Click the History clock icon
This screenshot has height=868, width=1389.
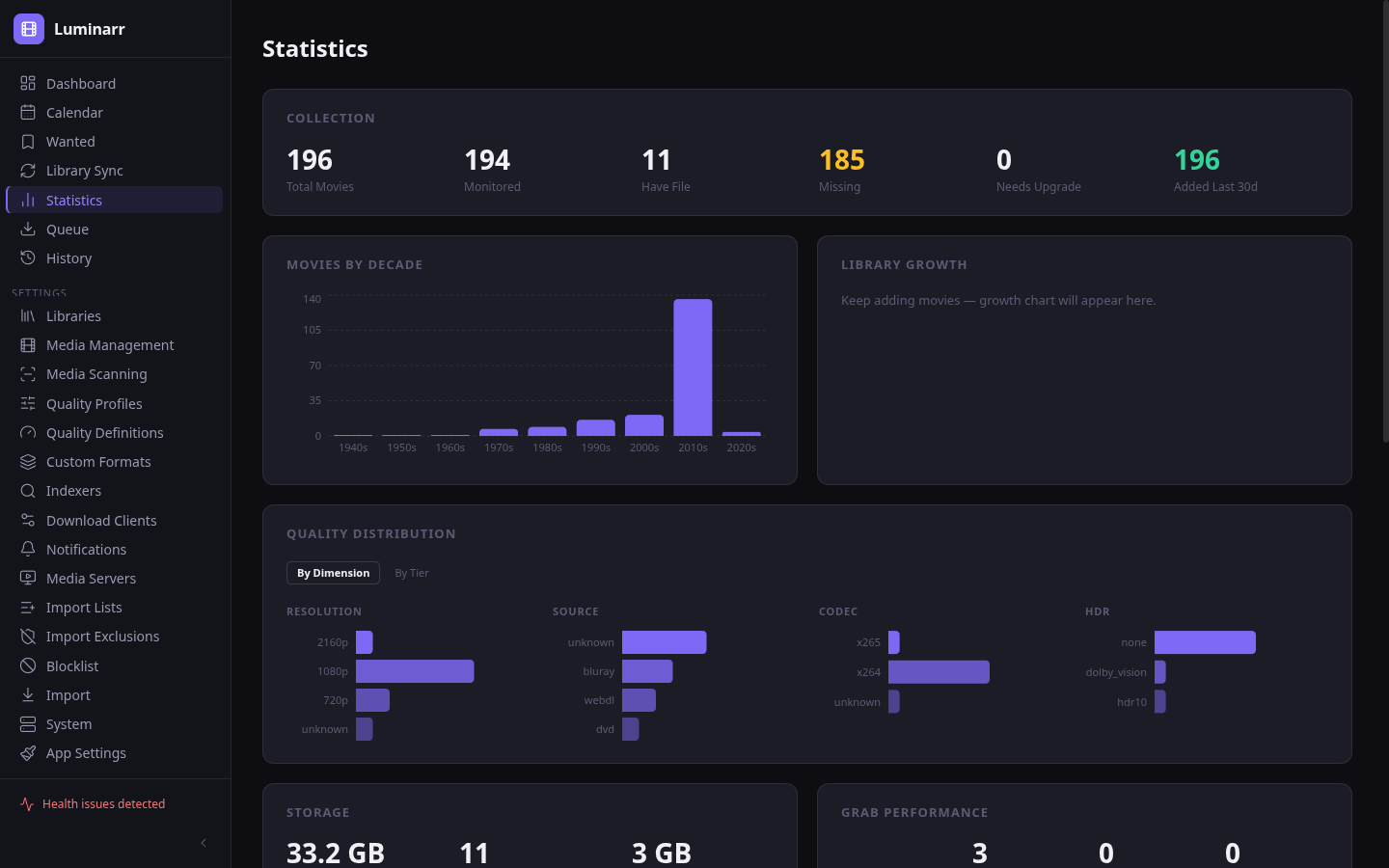[x=27, y=258]
